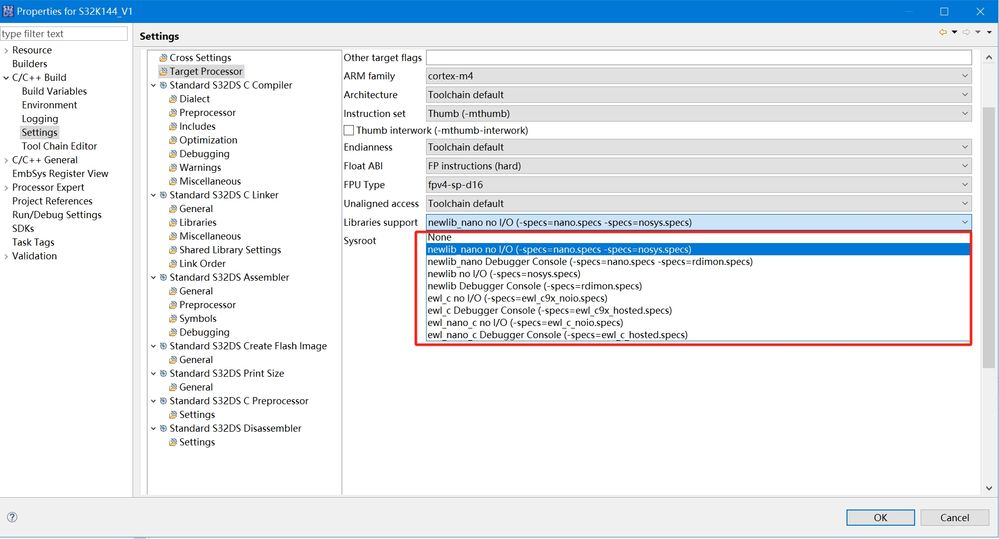The height and width of the screenshot is (539, 999).
Task: Open the FPU Type dropdown
Action: 699,185
